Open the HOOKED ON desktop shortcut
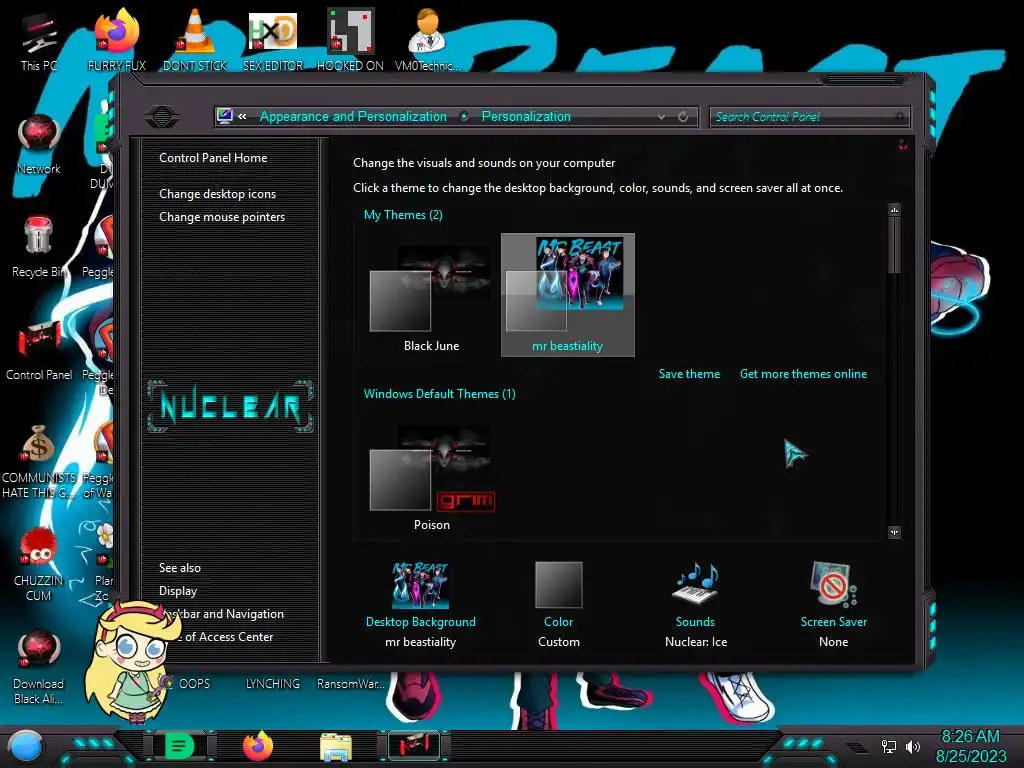The width and height of the screenshot is (1024, 768). pos(350,40)
